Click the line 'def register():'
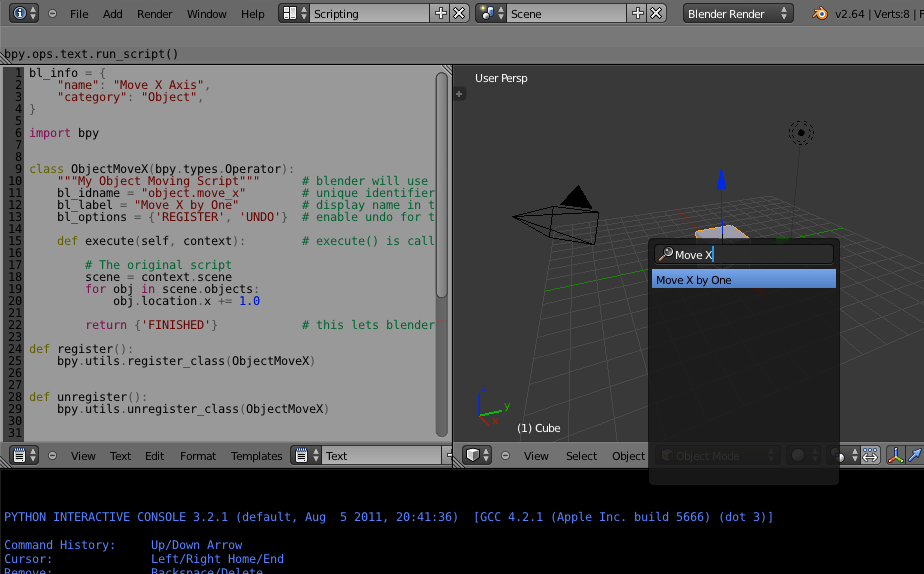924x574 pixels. (x=81, y=348)
